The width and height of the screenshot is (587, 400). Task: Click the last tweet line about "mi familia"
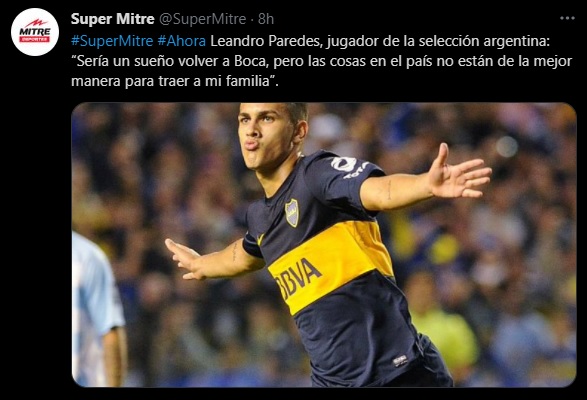point(175,81)
